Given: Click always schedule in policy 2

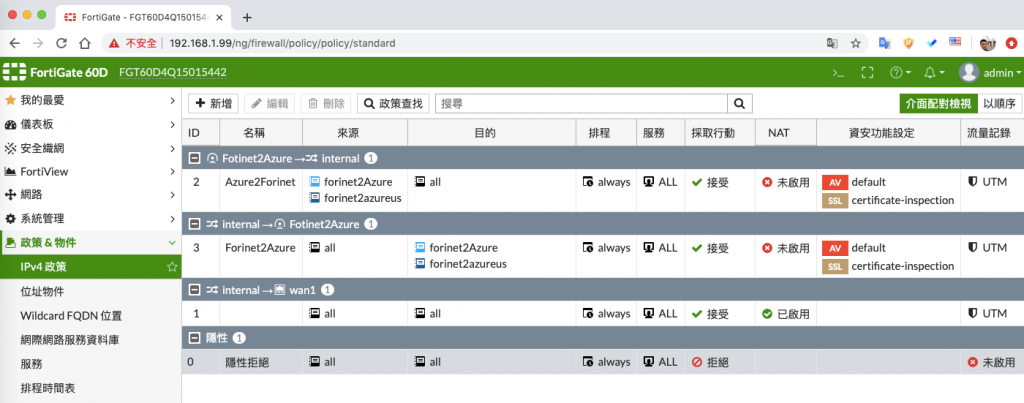Looking at the screenshot, I should click(606, 182).
